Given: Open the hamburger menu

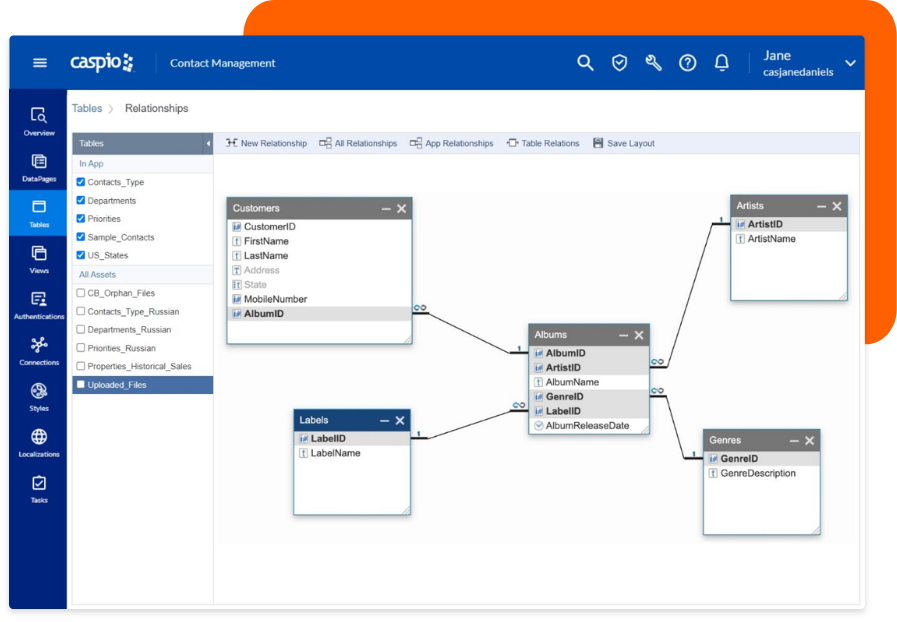Looking at the screenshot, I should [x=39, y=62].
